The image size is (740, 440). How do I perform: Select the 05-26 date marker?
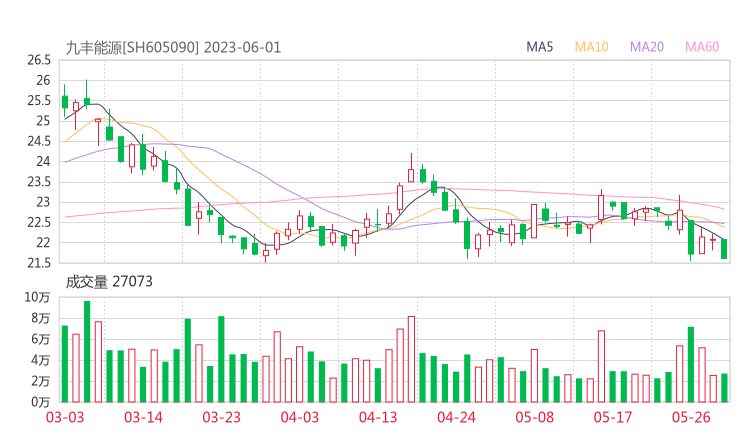pos(691,417)
